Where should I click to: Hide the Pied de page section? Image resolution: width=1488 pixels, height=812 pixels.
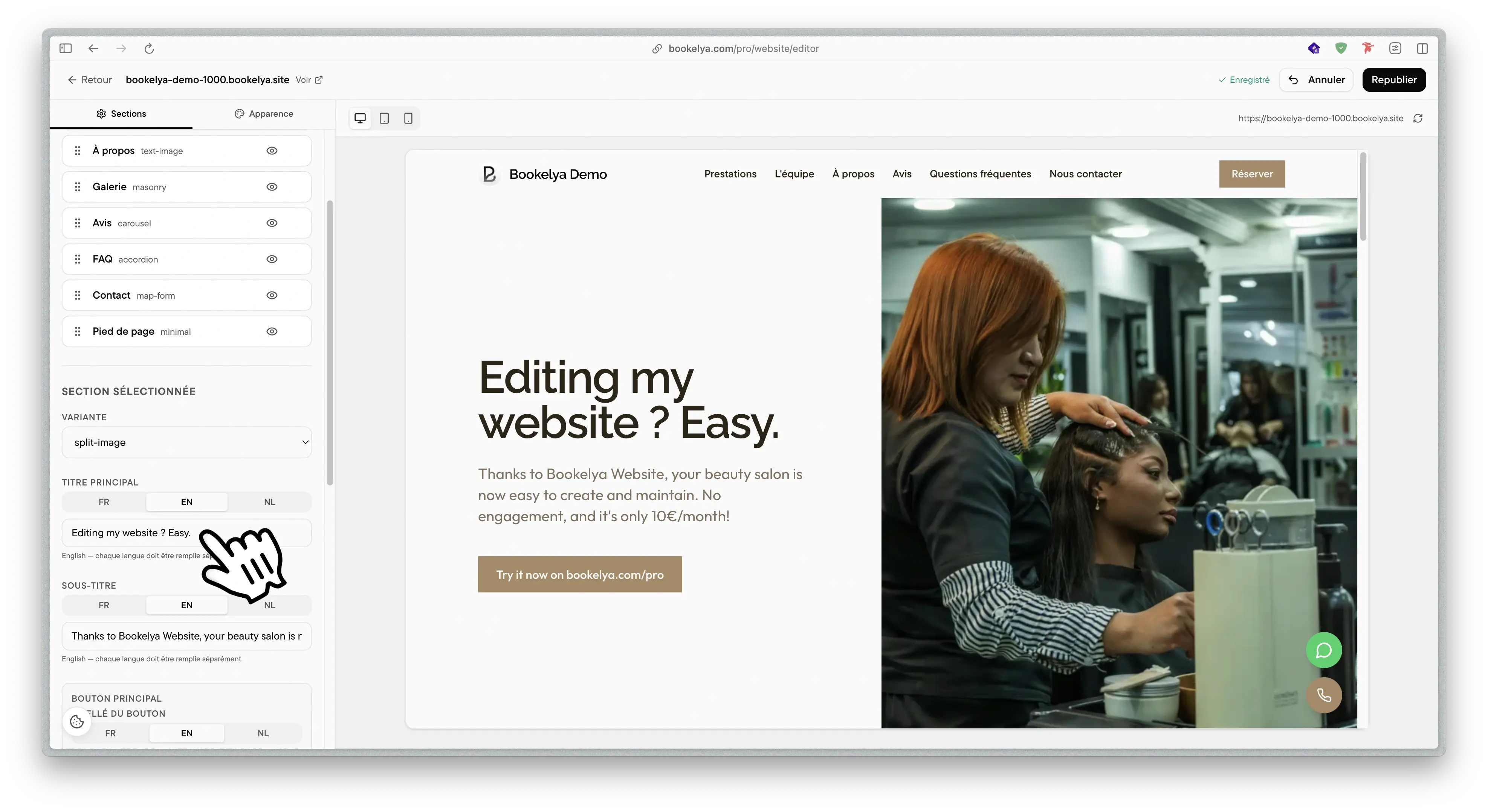(x=272, y=331)
